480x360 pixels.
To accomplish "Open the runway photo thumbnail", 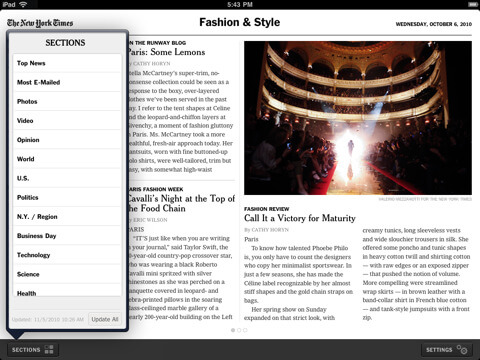I will pos(358,118).
